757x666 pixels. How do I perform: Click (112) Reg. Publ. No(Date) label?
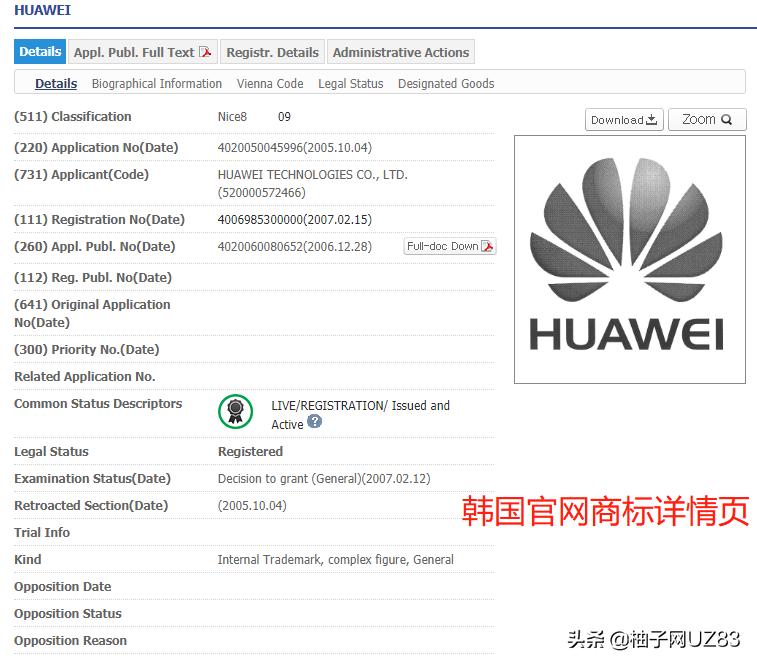[x=93, y=278]
